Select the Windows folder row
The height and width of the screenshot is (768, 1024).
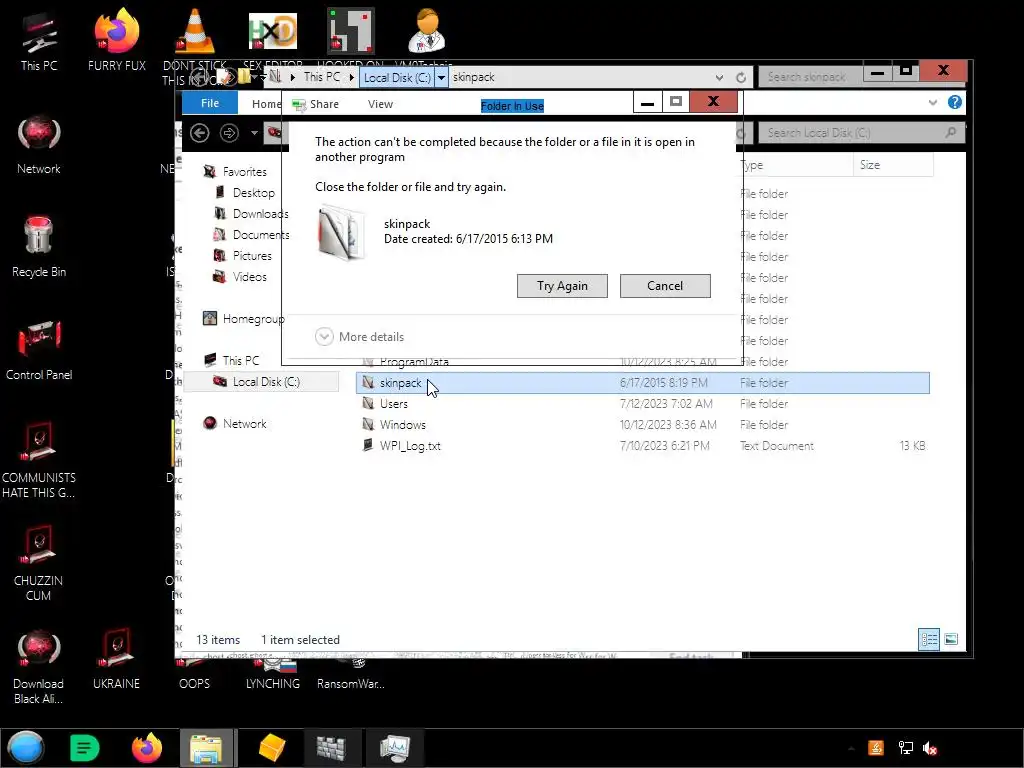(643, 424)
